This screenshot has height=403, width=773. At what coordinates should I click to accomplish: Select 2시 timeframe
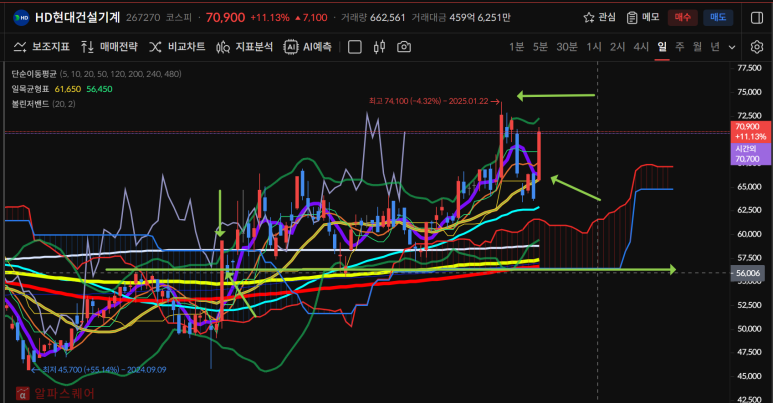(617, 47)
